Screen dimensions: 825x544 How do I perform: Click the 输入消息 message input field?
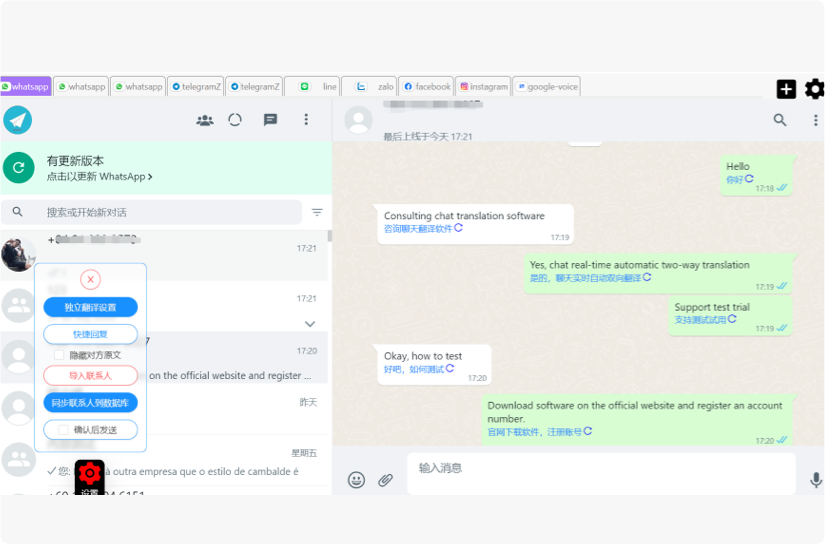(600, 468)
